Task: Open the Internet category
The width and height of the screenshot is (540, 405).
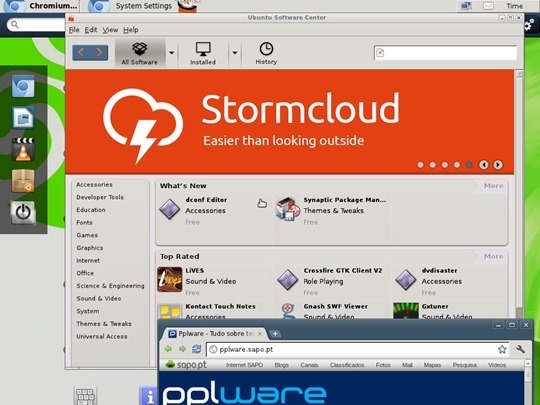Action: [88, 261]
